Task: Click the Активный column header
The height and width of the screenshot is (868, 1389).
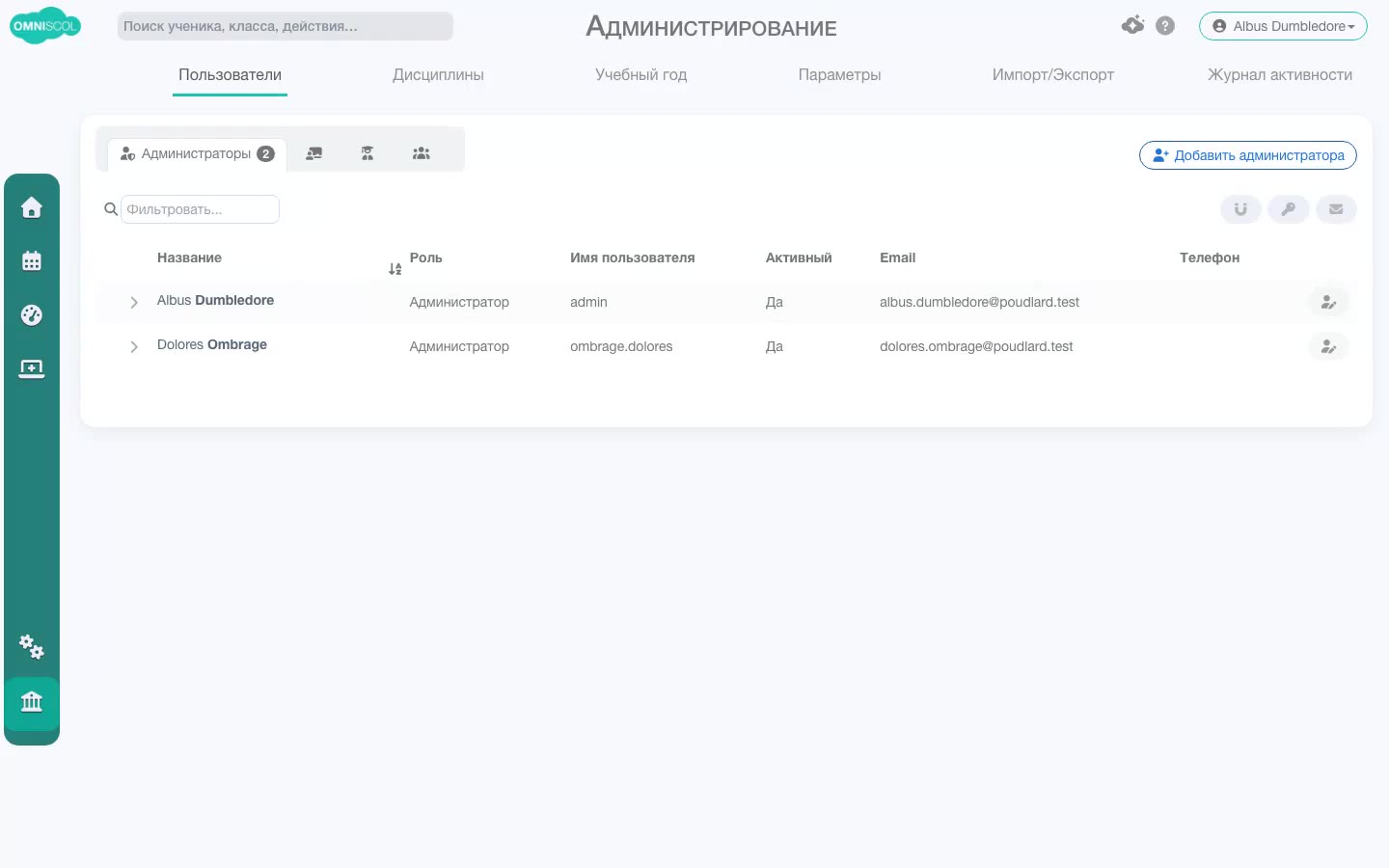Action: tap(799, 258)
